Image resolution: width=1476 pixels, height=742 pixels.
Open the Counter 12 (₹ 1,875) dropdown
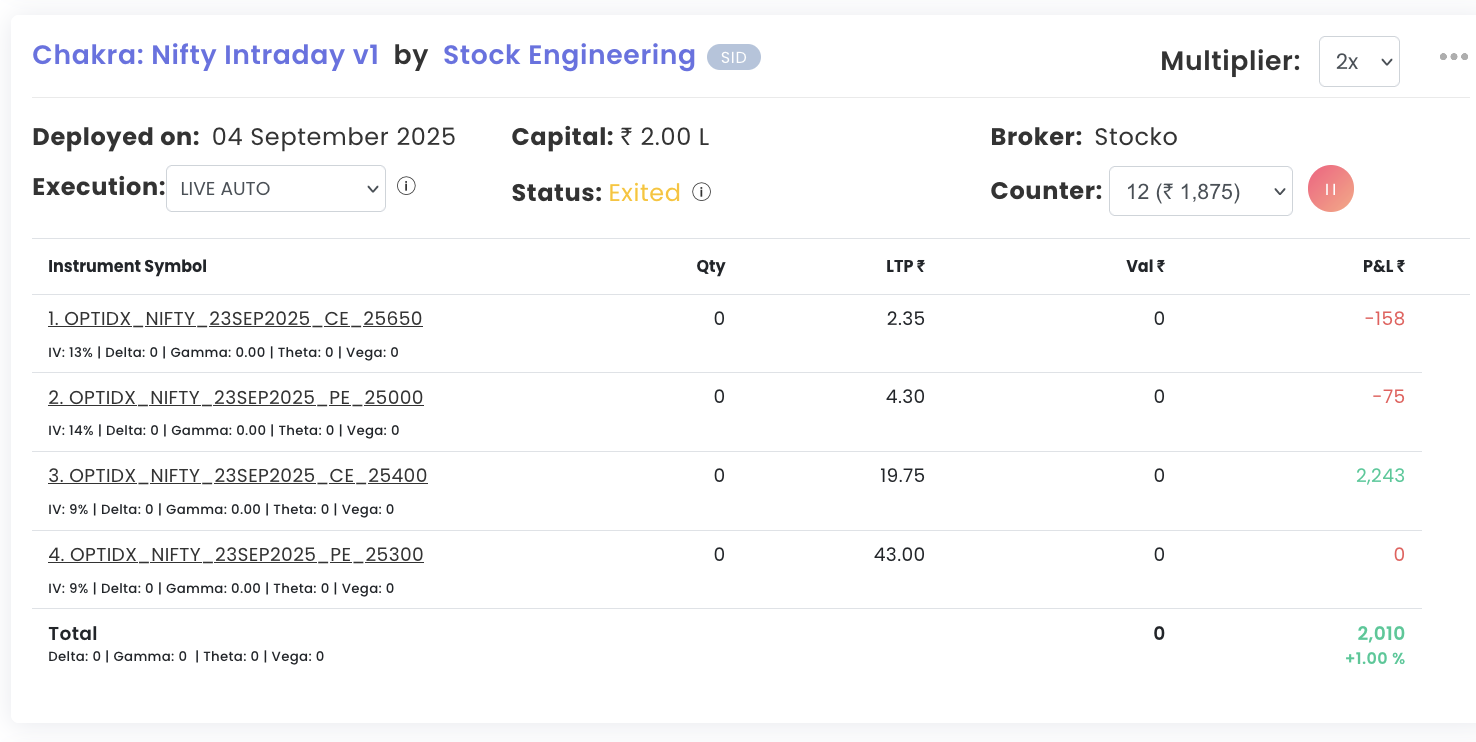point(1200,191)
